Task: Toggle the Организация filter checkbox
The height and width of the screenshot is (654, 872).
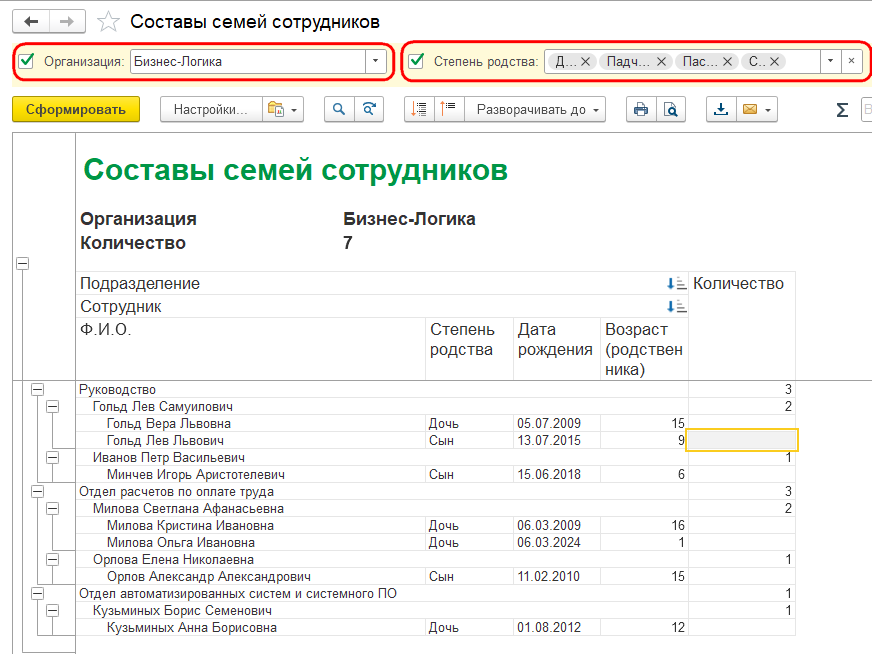Action: [x=26, y=61]
